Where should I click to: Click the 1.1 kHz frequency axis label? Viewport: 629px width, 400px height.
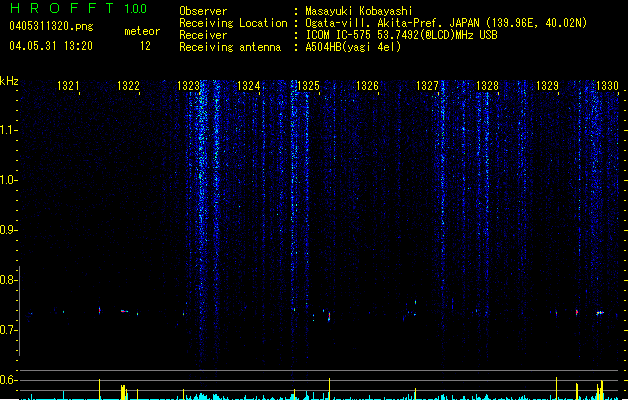coord(8,130)
